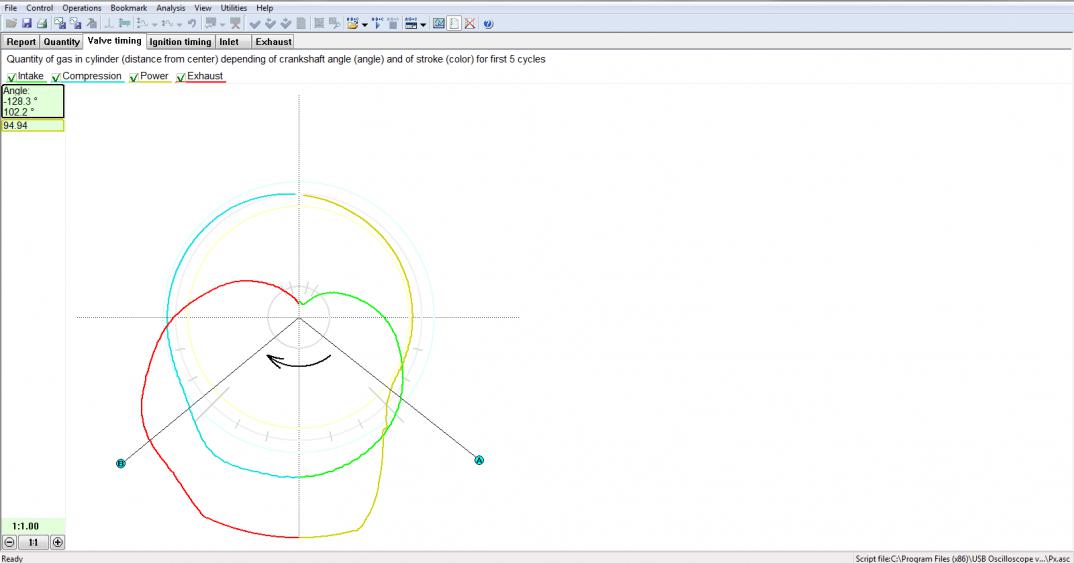Disable the Exhaust stroke checkbox
Viewport: 1074px width, 563px height.
pyautogui.click(x=181, y=77)
